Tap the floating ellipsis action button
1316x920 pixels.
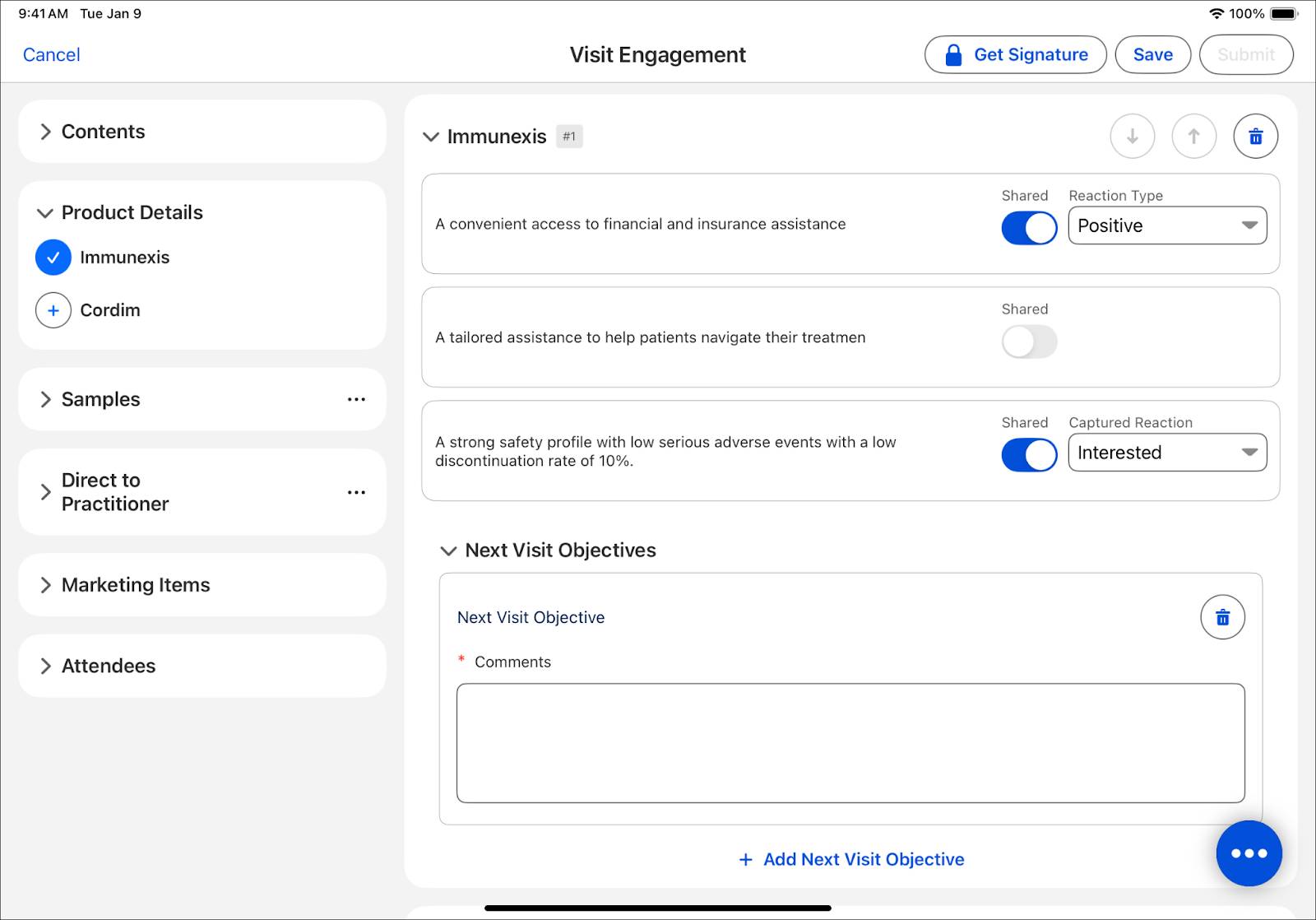(x=1249, y=853)
